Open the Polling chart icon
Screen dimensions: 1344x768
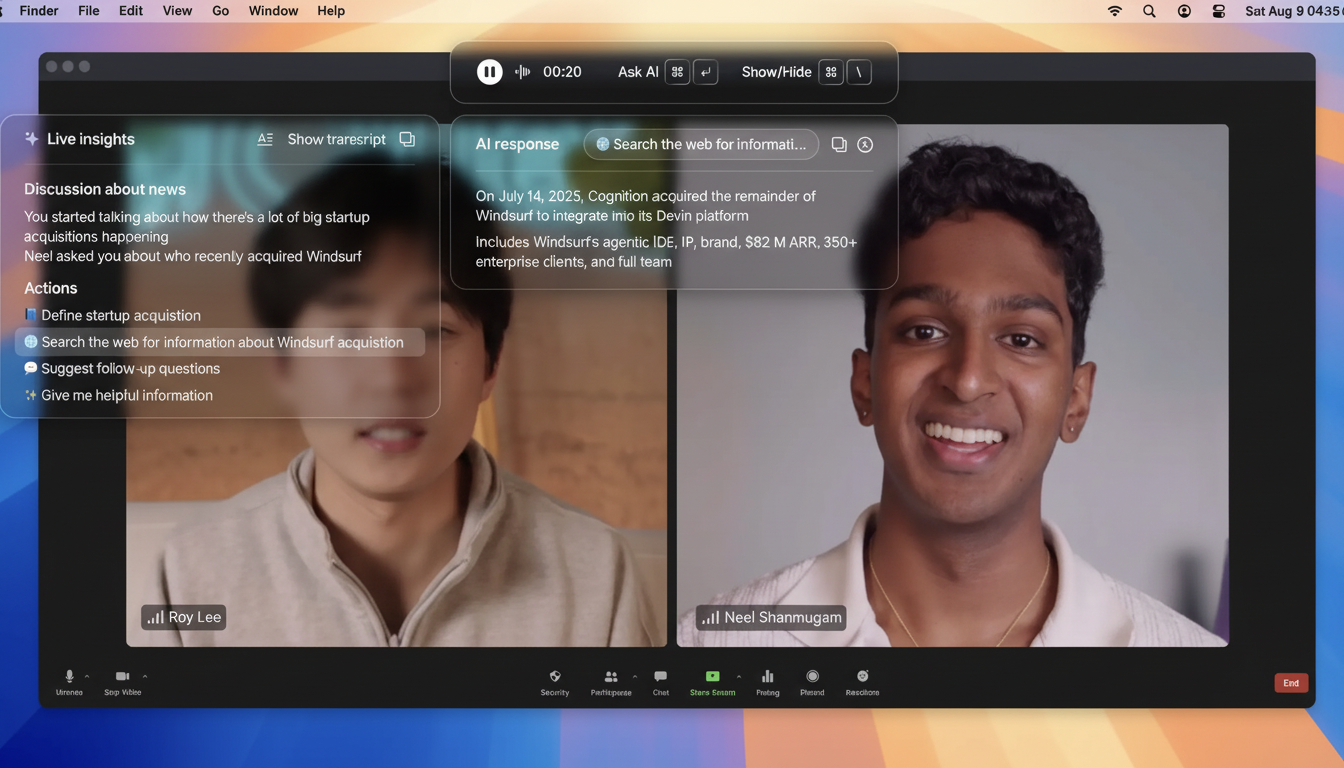click(767, 677)
